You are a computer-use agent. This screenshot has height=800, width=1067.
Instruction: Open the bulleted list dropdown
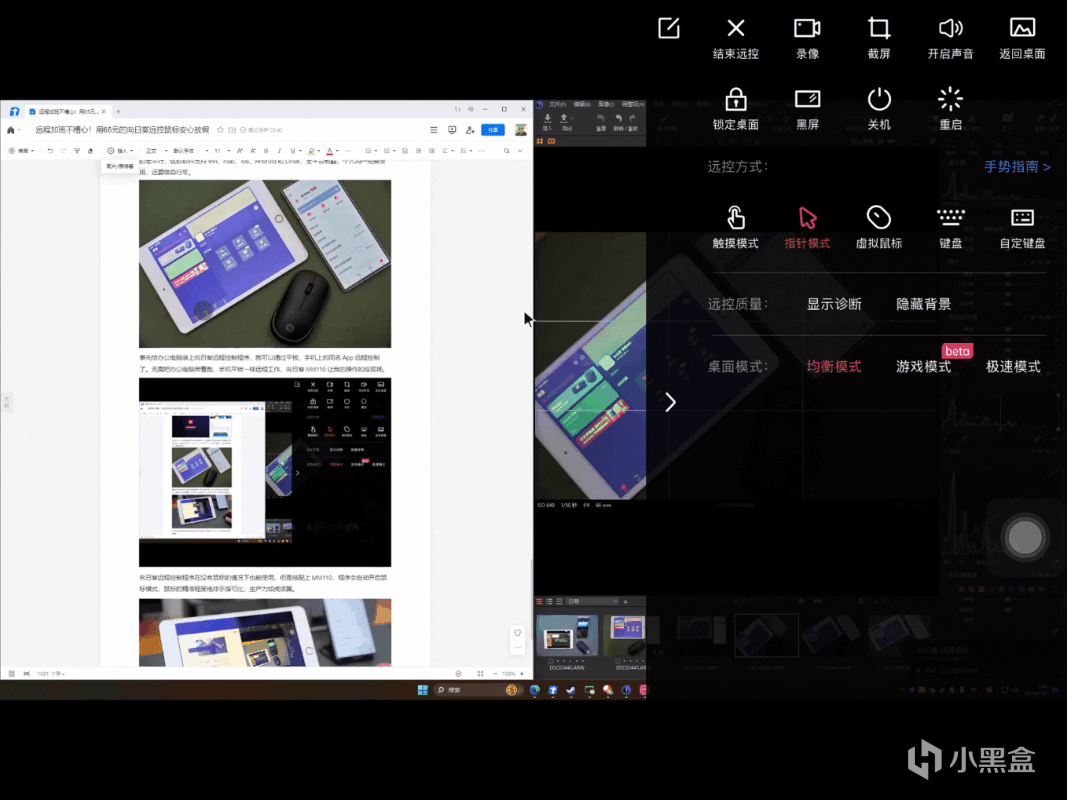click(x=370, y=151)
